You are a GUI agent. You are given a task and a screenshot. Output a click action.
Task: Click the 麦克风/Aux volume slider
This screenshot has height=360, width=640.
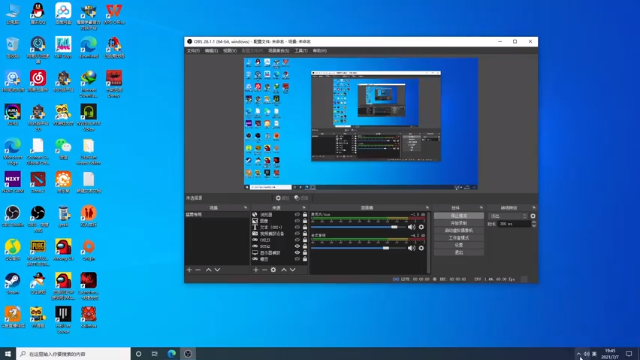(x=358, y=227)
